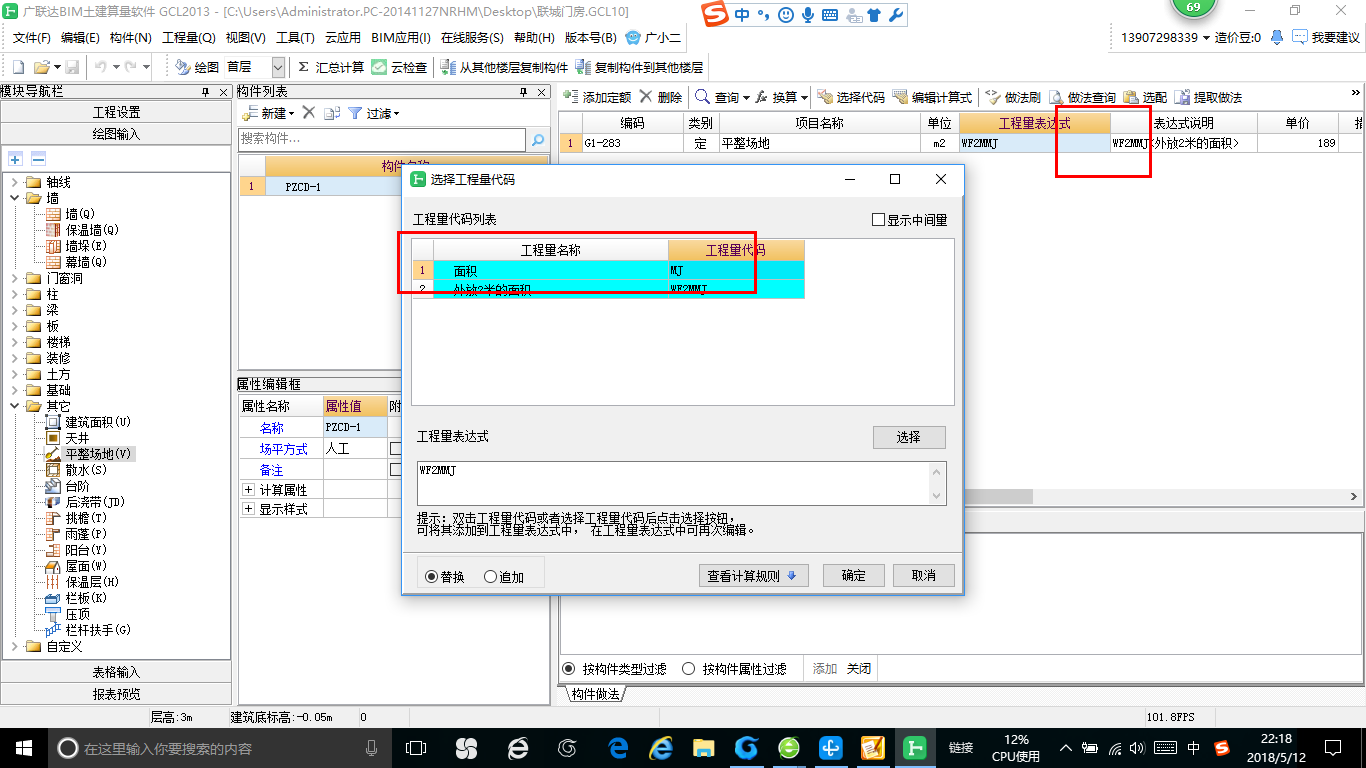
Task: Expand the 门窗洞 tree node
Action: click(x=15, y=278)
